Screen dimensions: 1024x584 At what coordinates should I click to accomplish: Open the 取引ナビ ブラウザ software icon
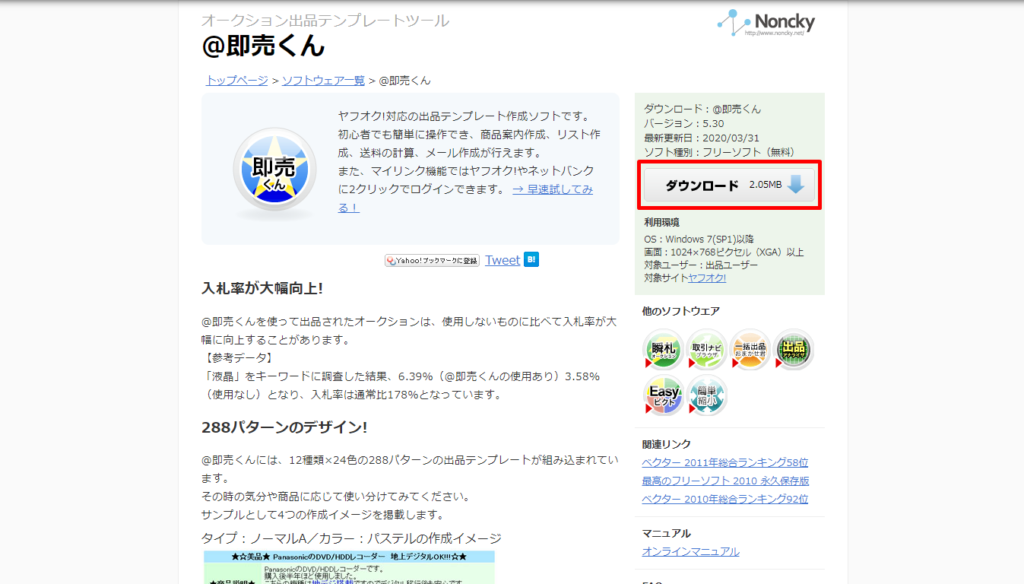tap(706, 349)
